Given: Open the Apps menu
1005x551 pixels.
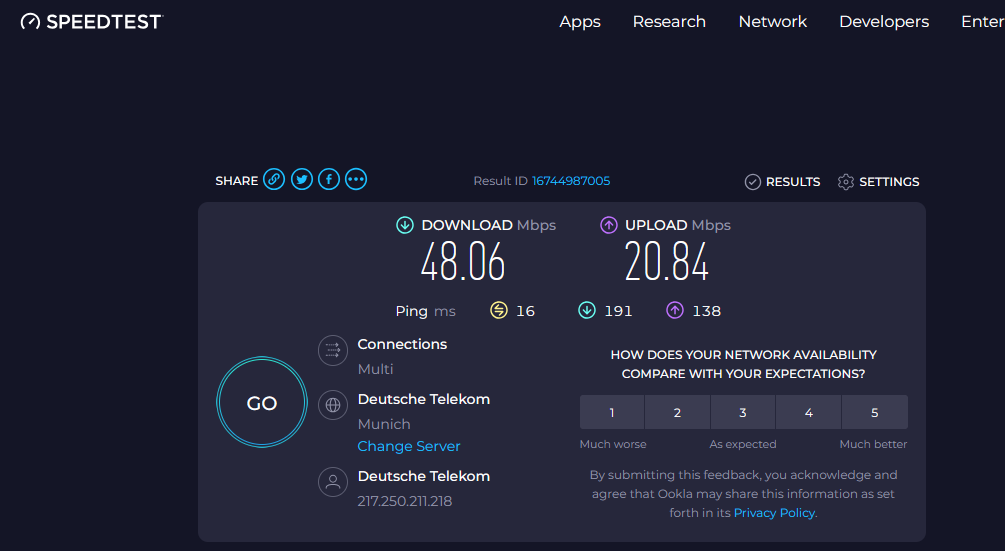Looking at the screenshot, I should coord(580,22).
